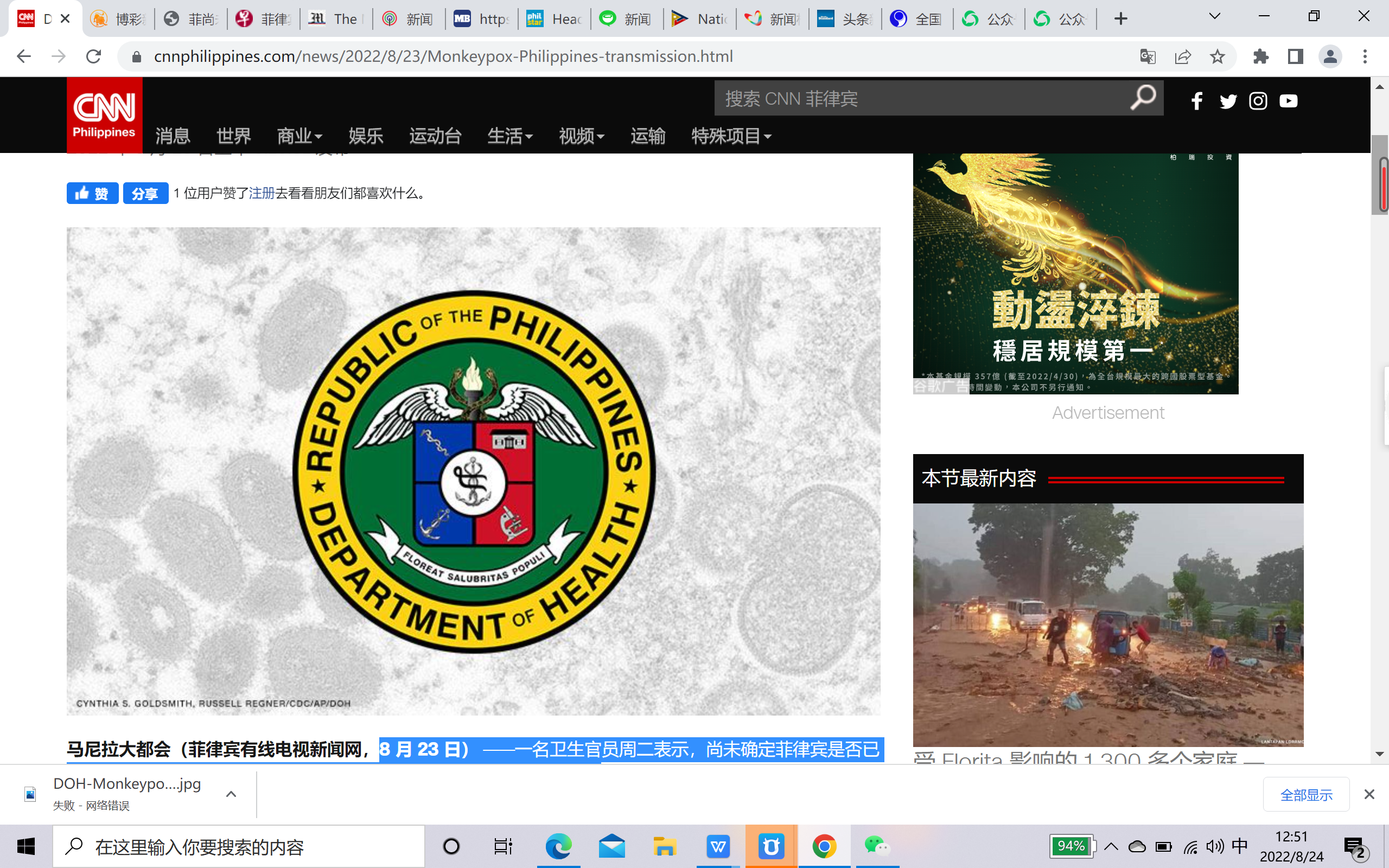The width and height of the screenshot is (1389, 868).
Task: Open CNN Philippines Facebook page
Action: pyautogui.click(x=1197, y=101)
